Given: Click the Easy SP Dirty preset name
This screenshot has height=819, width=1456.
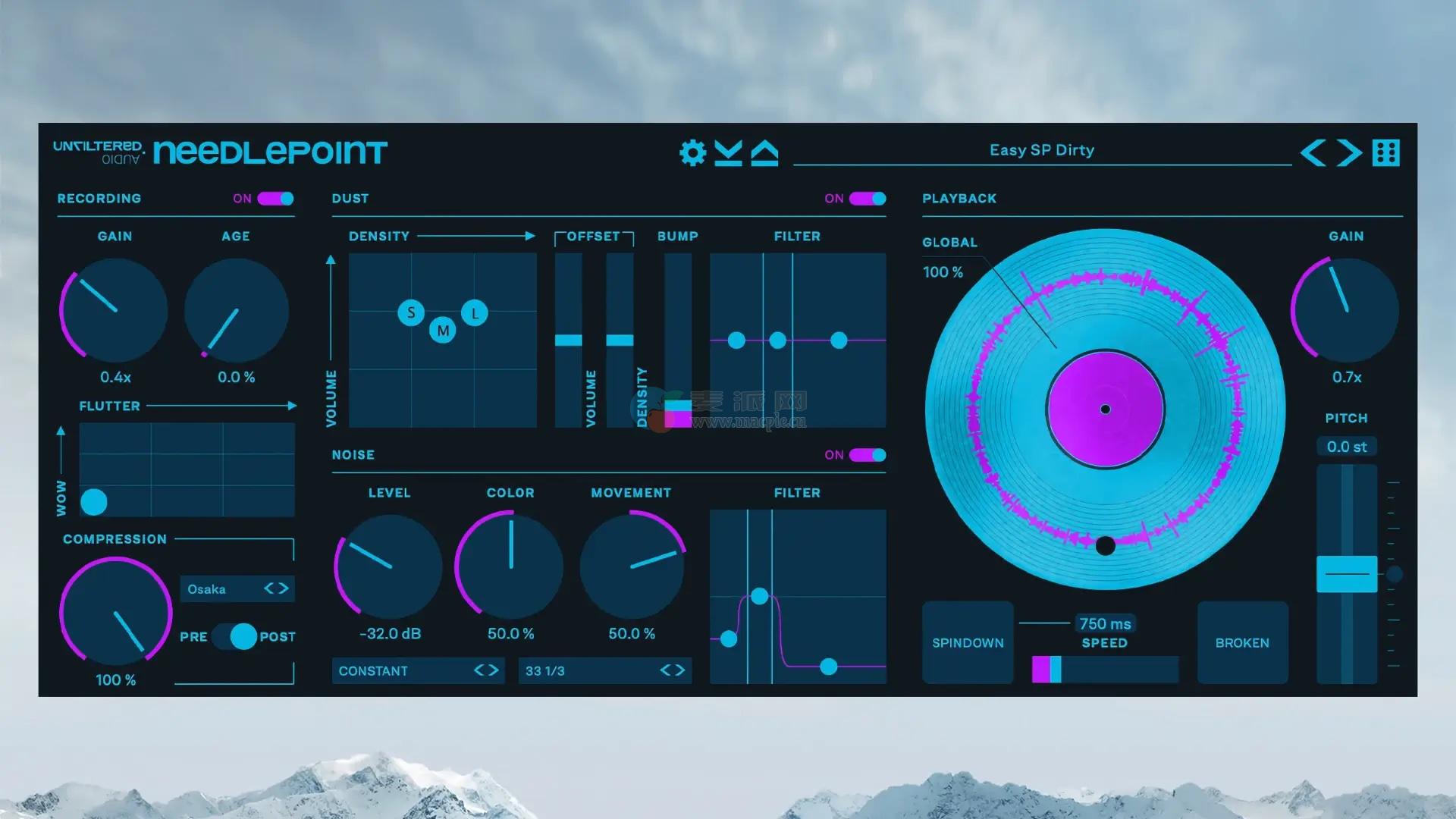Looking at the screenshot, I should 1041,150.
